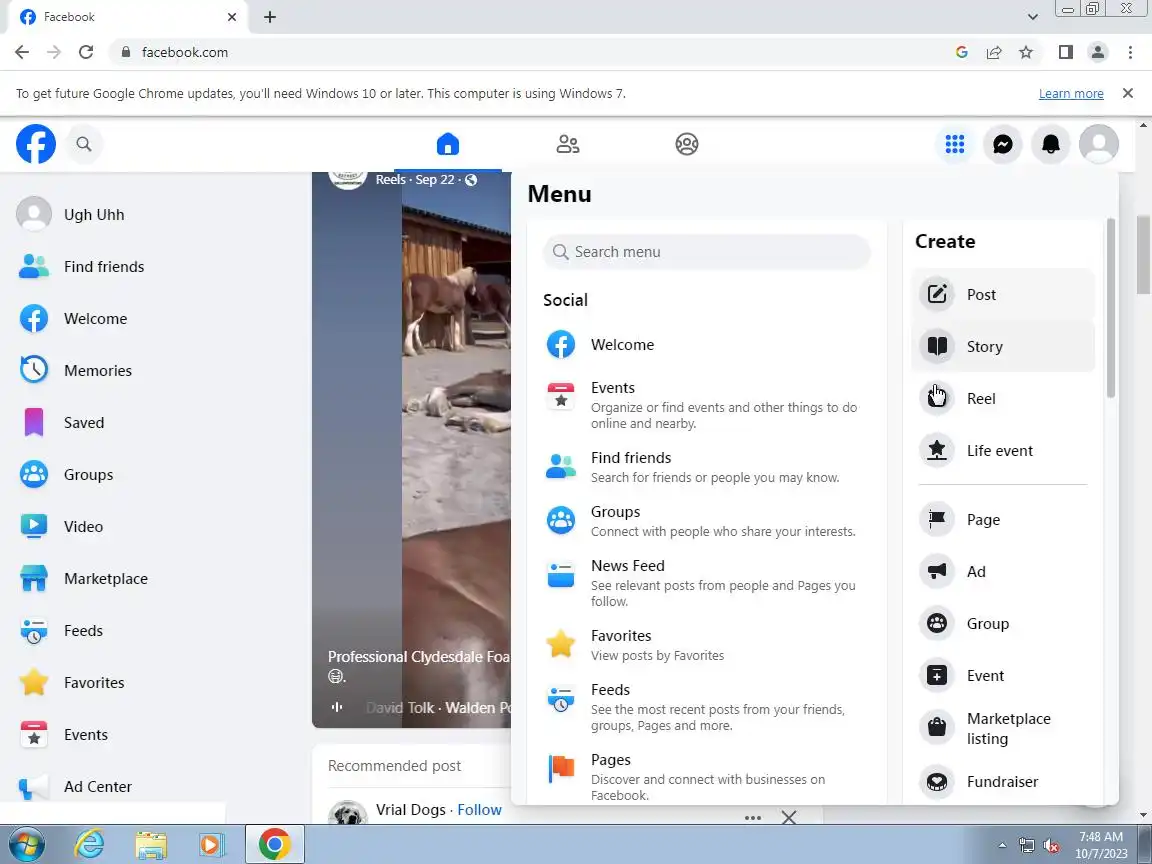Open News Feed in the Menu
This screenshot has height=864, width=1152.
706,583
